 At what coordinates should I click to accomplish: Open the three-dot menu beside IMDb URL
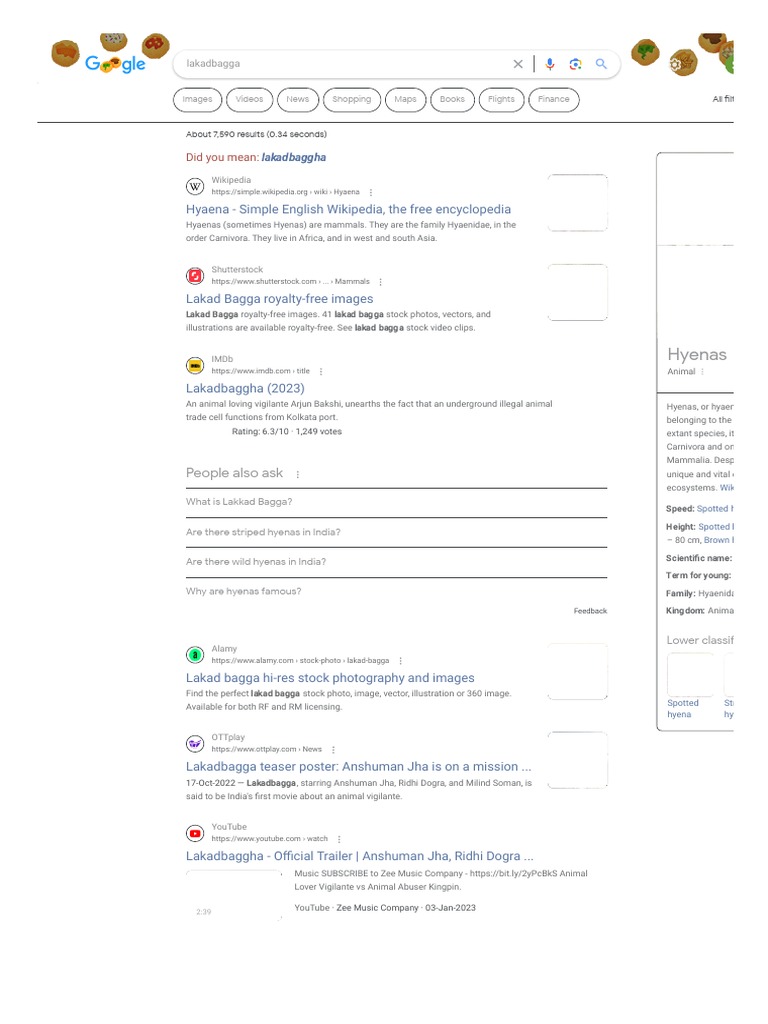click(321, 371)
